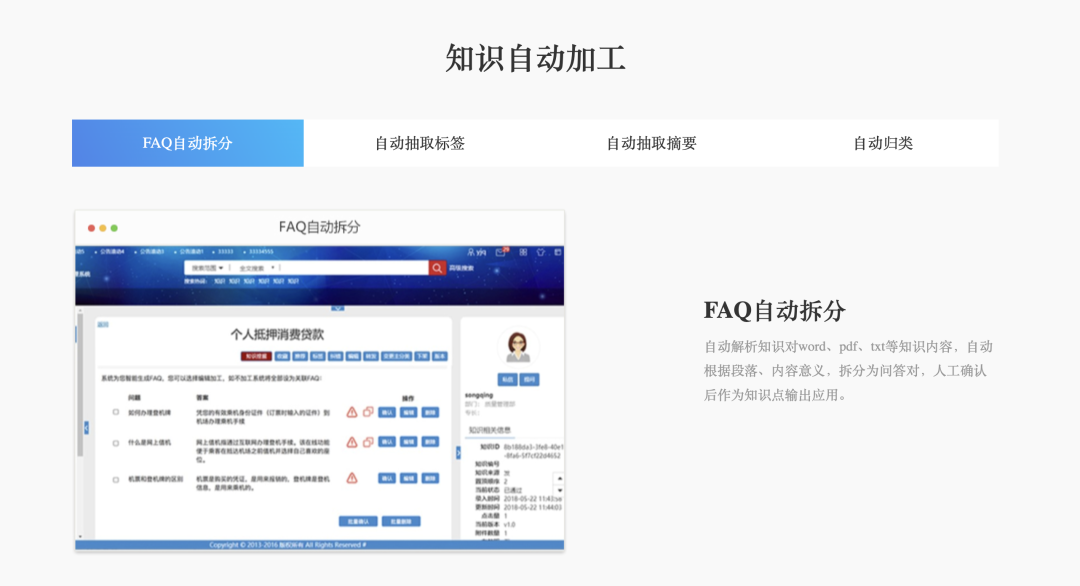Click warning triangle in 如何办理登机牌 row

pyautogui.click(x=352, y=412)
